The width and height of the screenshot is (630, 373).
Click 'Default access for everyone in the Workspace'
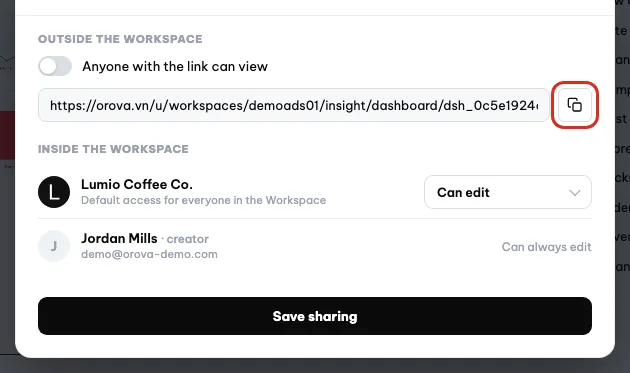tap(203, 200)
